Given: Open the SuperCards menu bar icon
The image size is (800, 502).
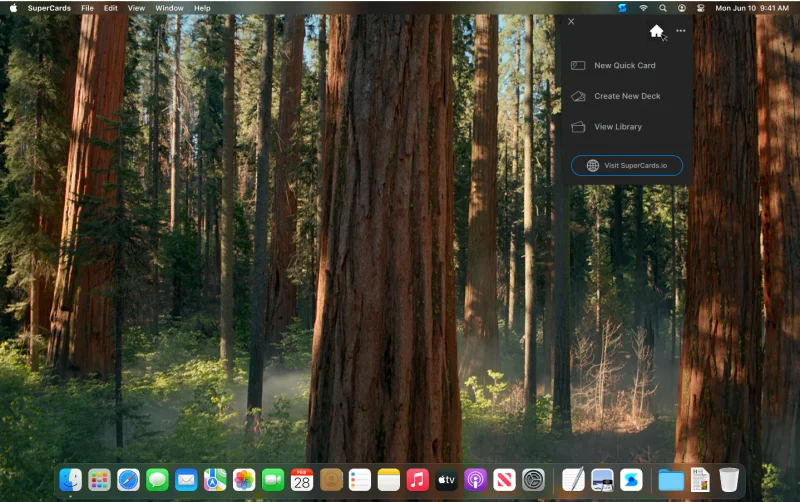Looking at the screenshot, I should pyautogui.click(x=622, y=8).
